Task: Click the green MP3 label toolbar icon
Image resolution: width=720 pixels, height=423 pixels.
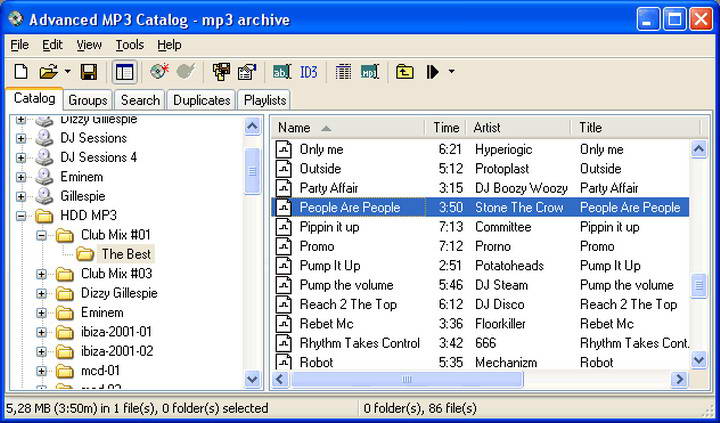Action: [x=369, y=72]
